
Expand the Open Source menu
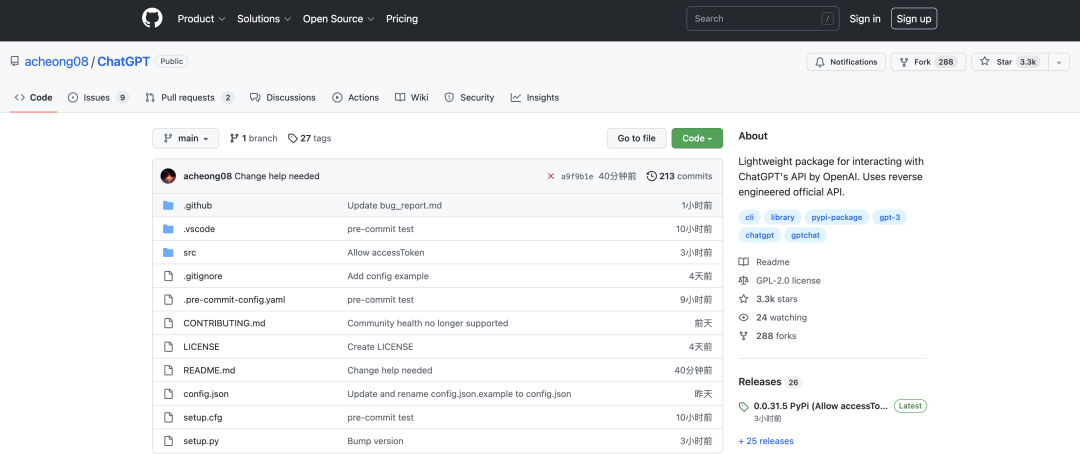point(339,19)
